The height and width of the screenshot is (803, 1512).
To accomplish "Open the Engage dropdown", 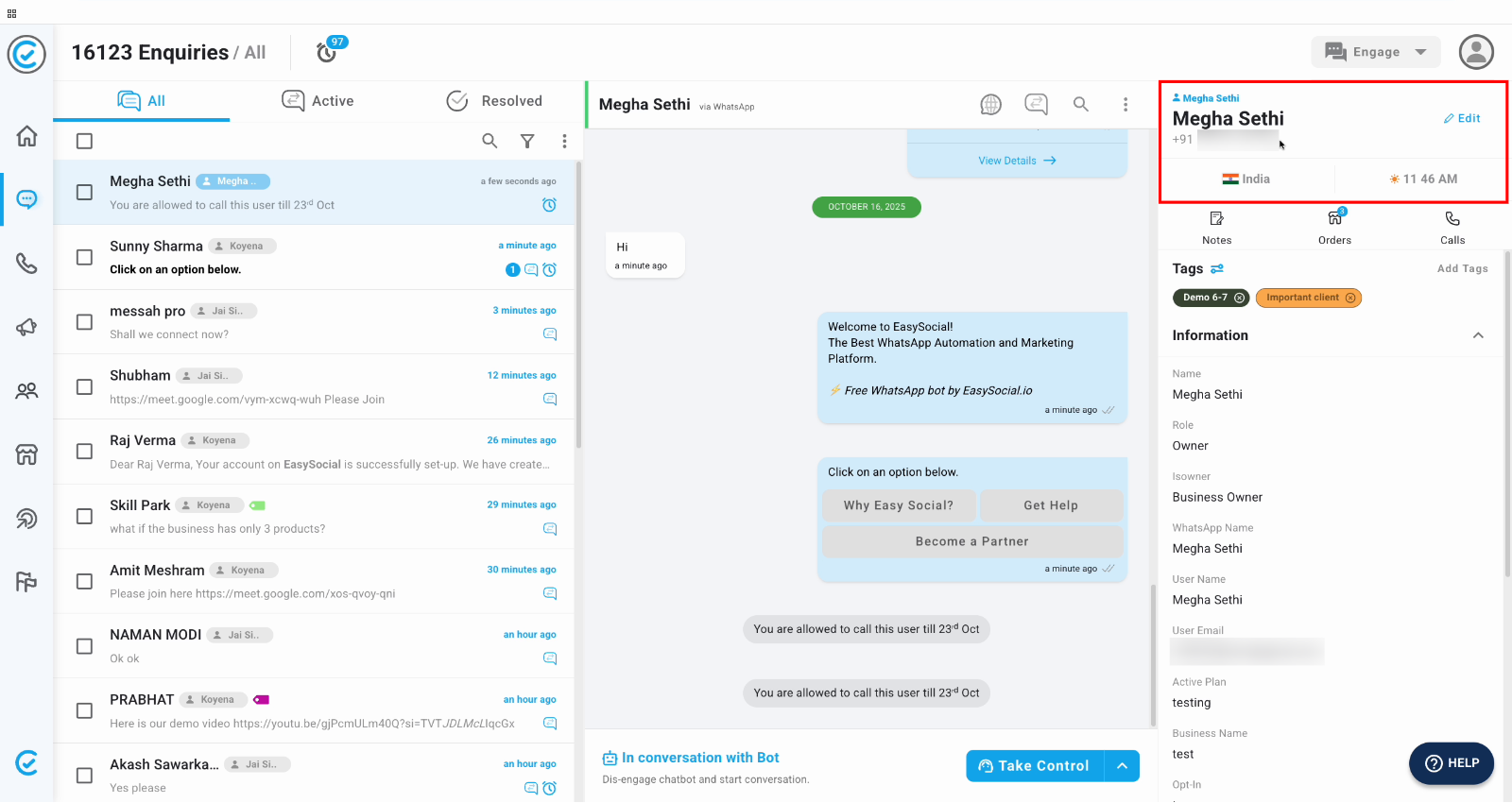I will coord(1375,52).
